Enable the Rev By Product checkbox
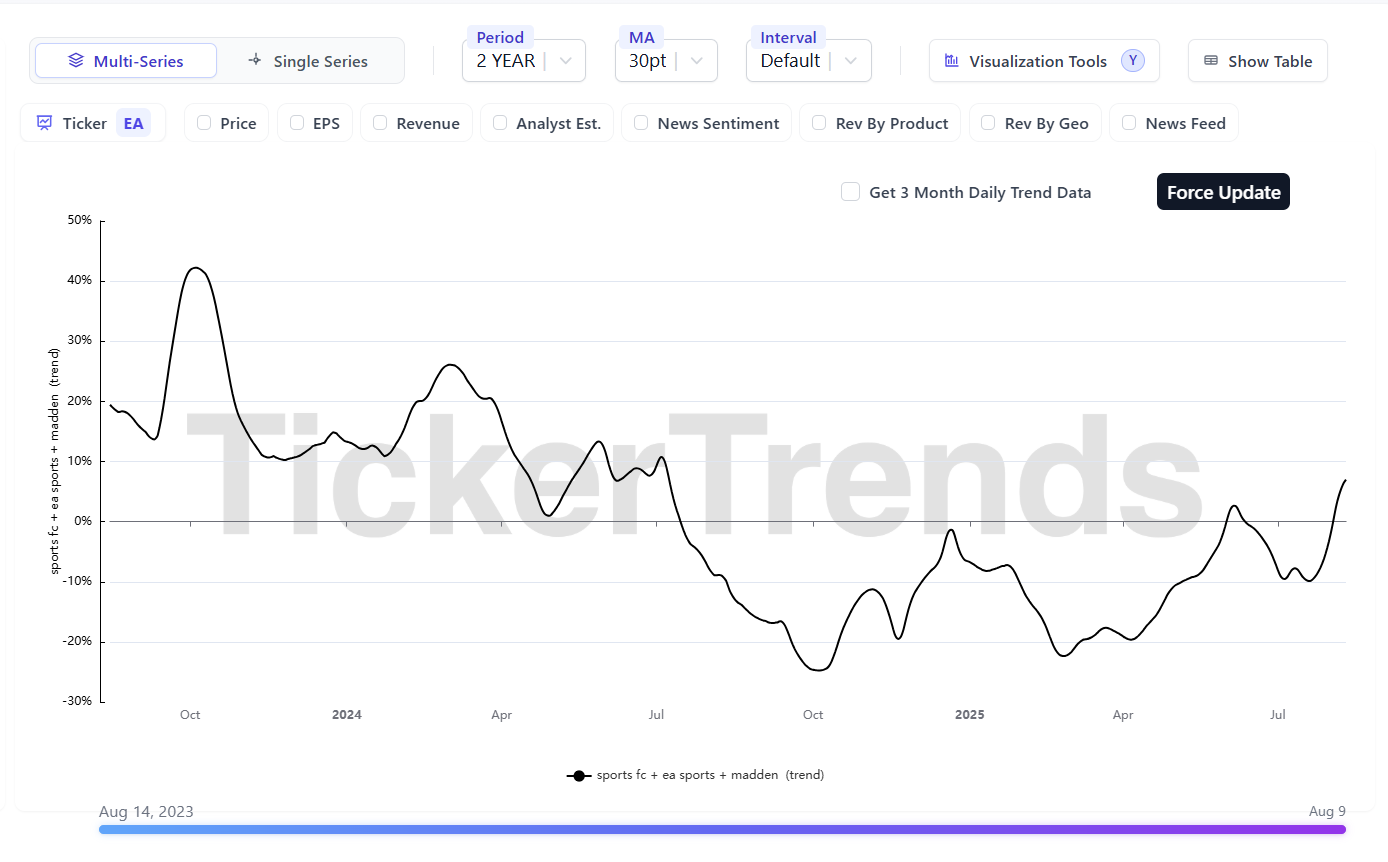The height and width of the screenshot is (862, 1388). [819, 123]
